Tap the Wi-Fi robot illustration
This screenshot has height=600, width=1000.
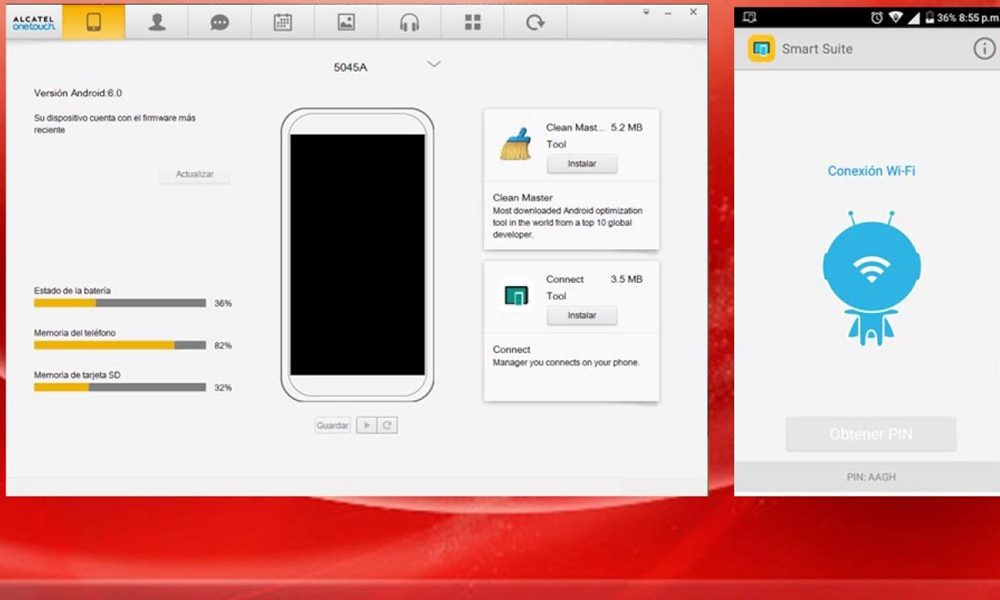pyautogui.click(x=871, y=278)
